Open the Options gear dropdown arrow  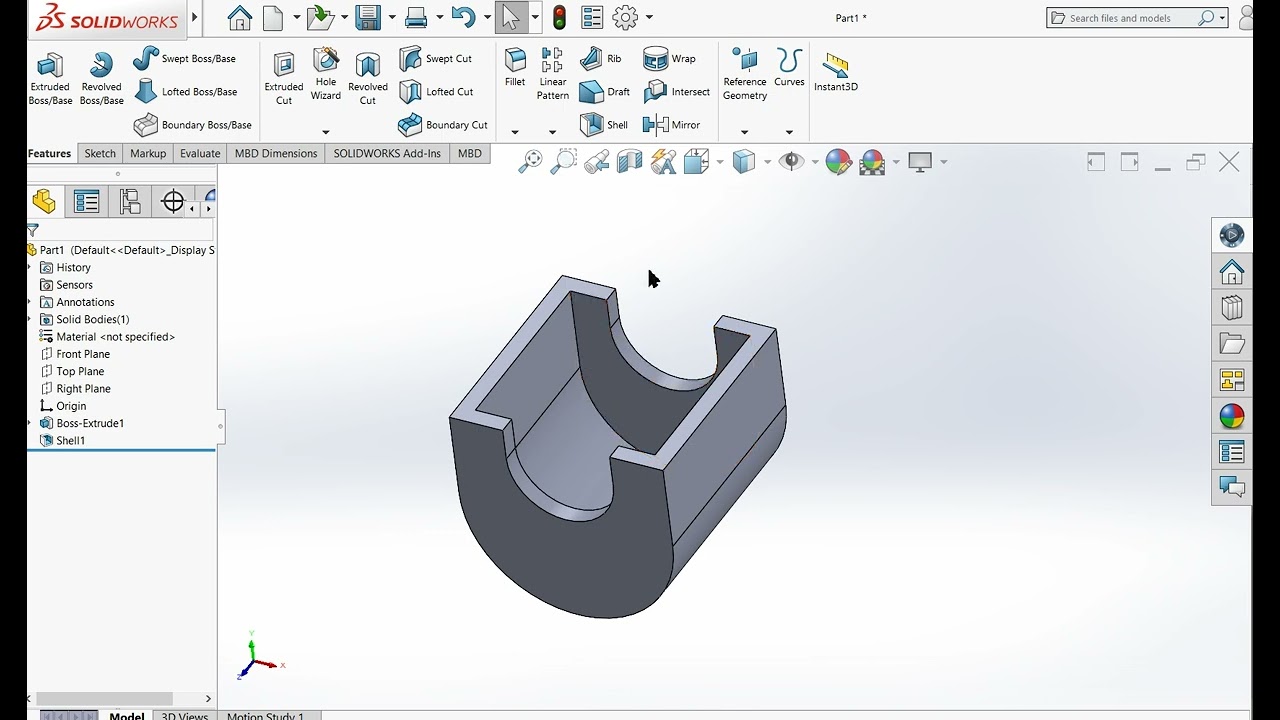649,17
